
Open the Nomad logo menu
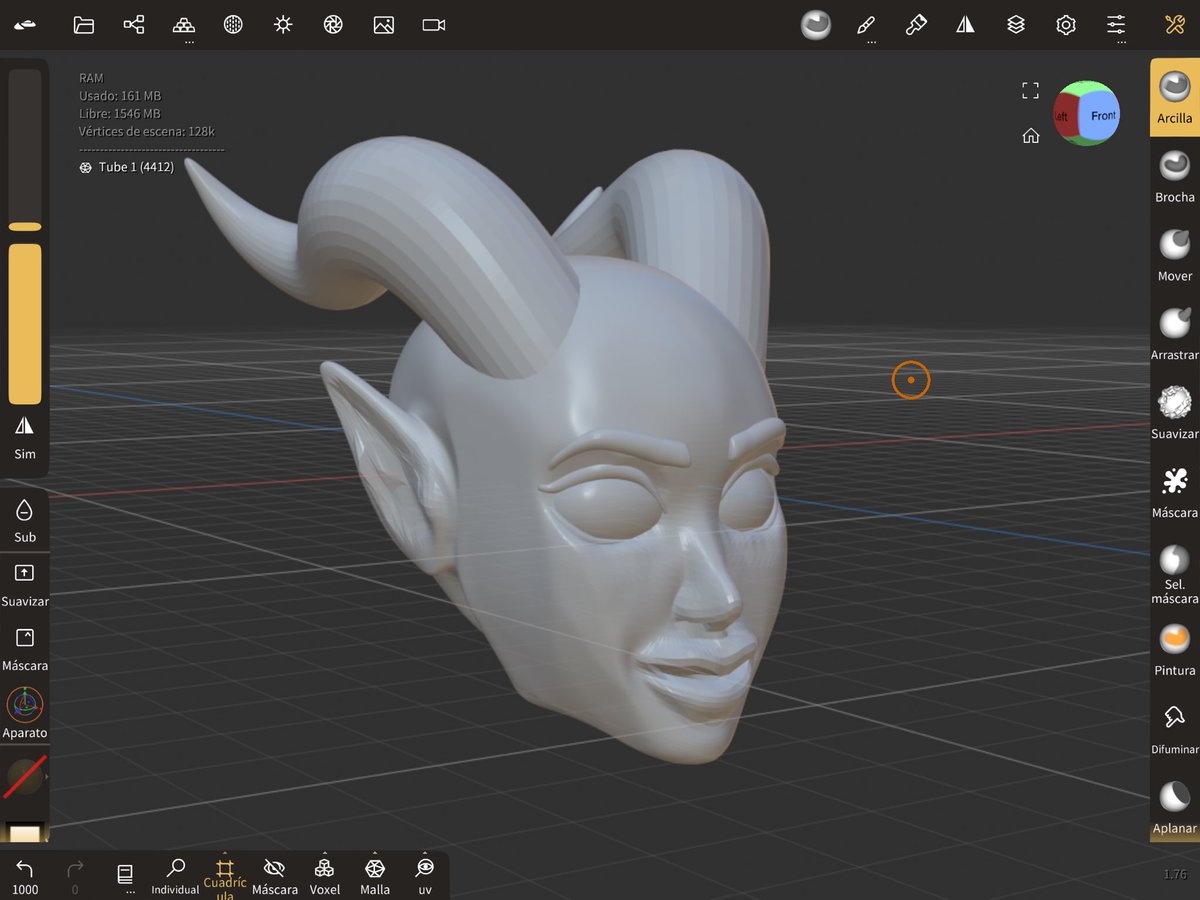tap(25, 25)
